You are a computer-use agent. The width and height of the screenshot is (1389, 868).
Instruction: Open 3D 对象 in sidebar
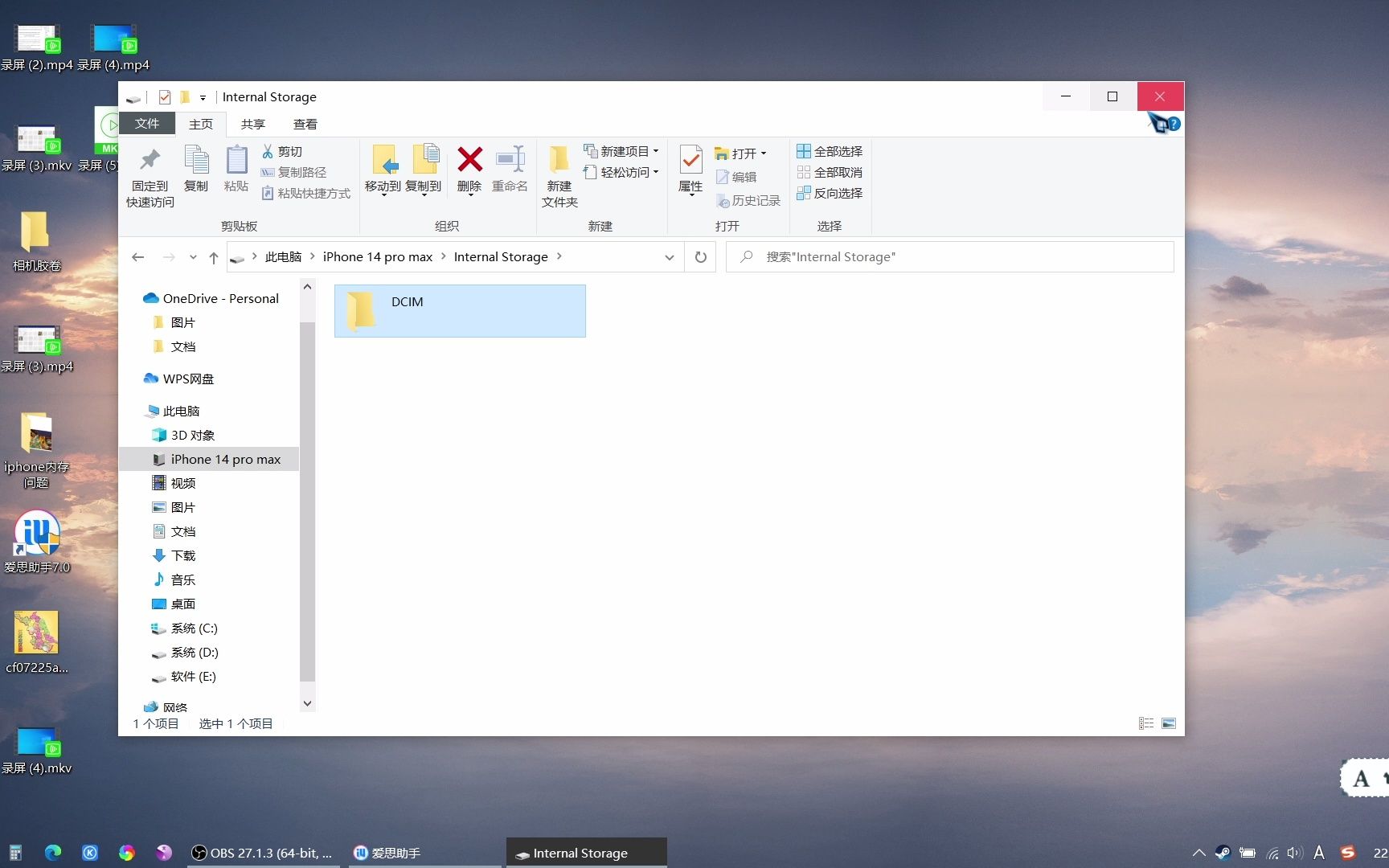[183, 435]
